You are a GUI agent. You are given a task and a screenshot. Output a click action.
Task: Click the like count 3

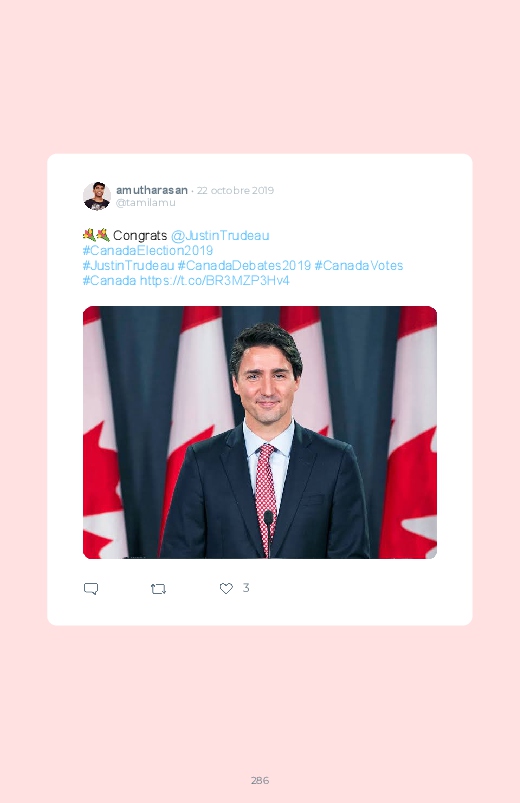246,588
